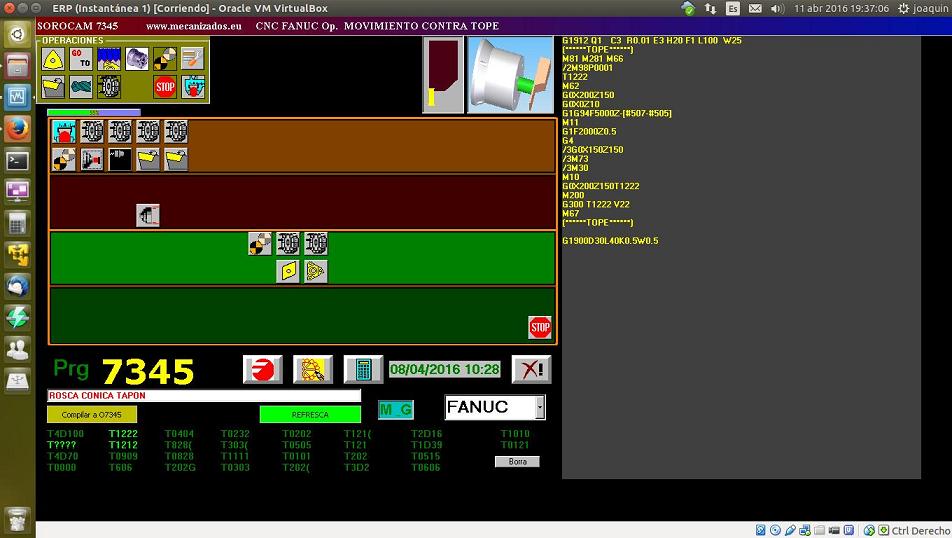Open the joaquin session menu

(923, 9)
